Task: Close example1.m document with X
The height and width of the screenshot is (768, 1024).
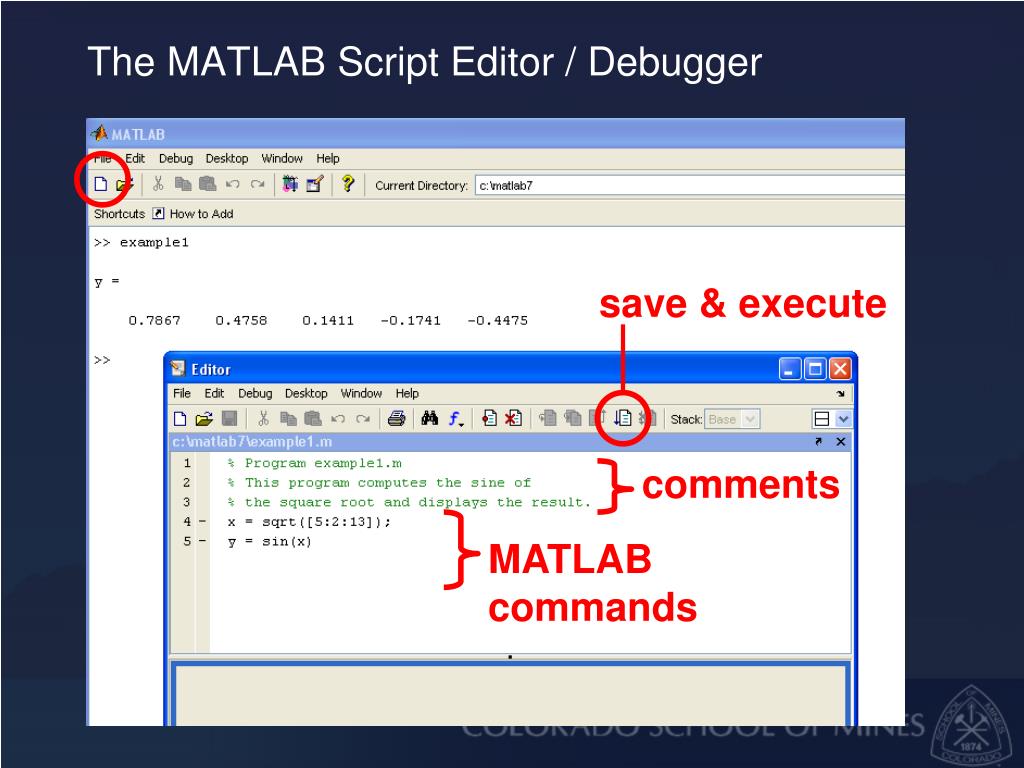Action: (841, 442)
